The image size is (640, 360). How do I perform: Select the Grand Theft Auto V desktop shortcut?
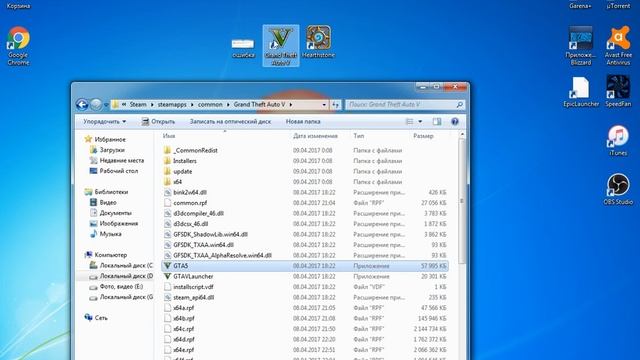(281, 46)
